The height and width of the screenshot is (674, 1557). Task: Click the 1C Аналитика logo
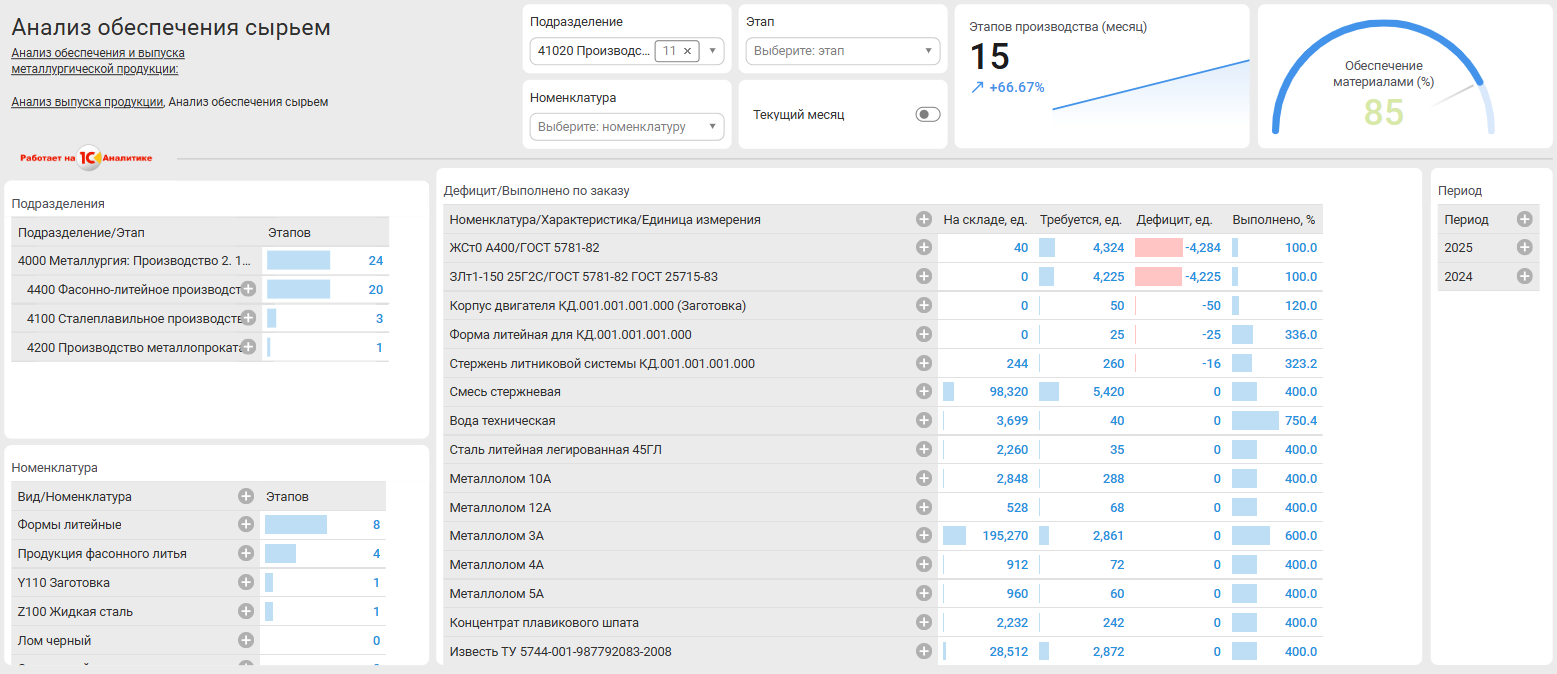pos(87,158)
